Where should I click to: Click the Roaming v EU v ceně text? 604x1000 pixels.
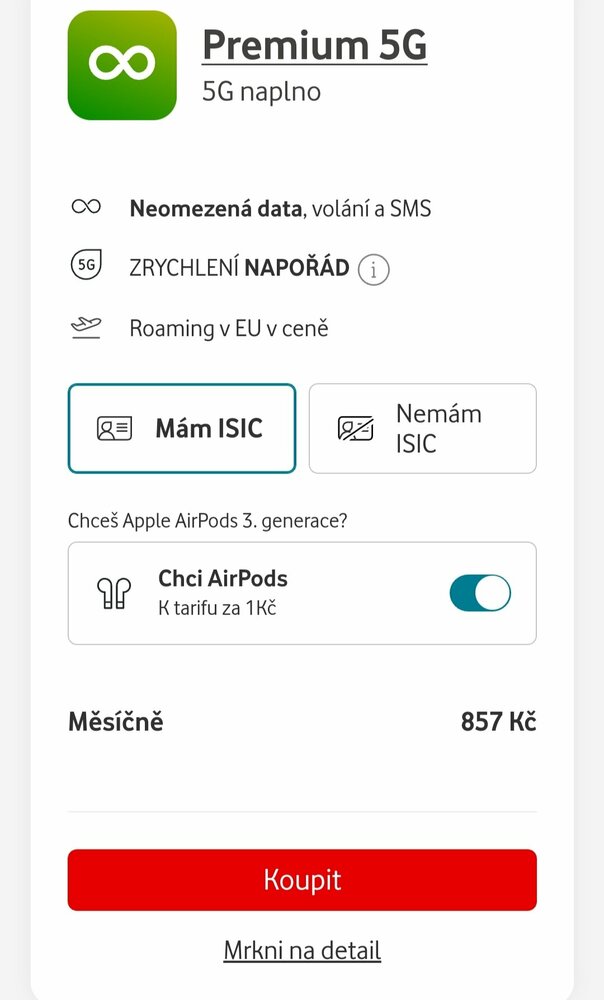tap(229, 328)
